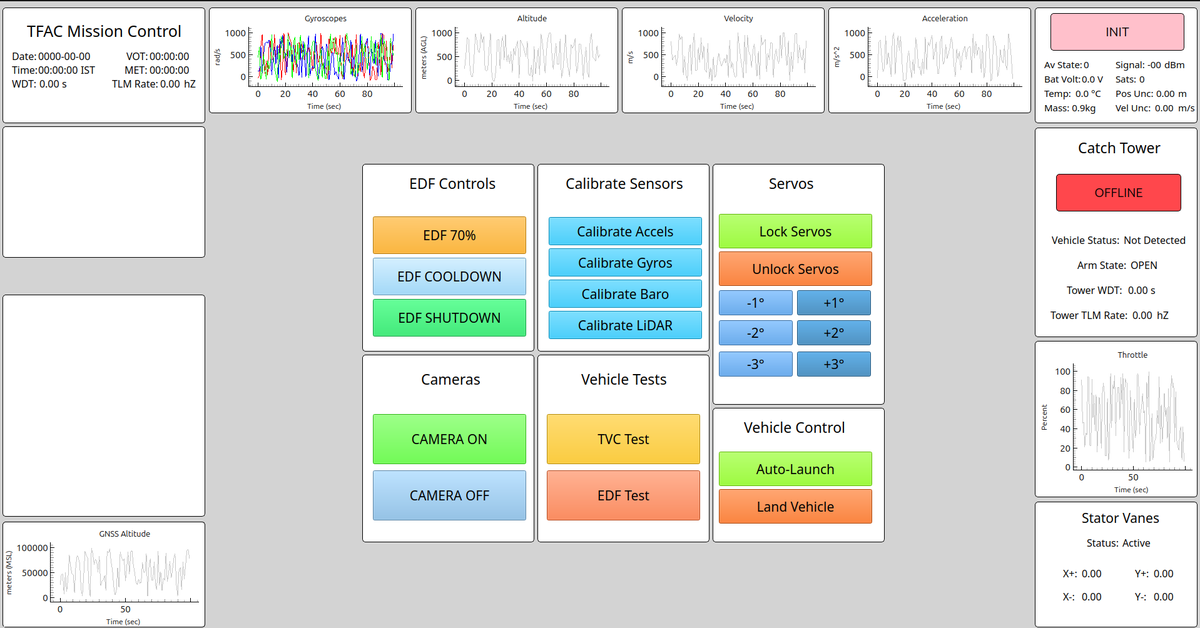Screen dimensions: 1200x628
Task: Adjust servo by -1°
Action: [756, 302]
